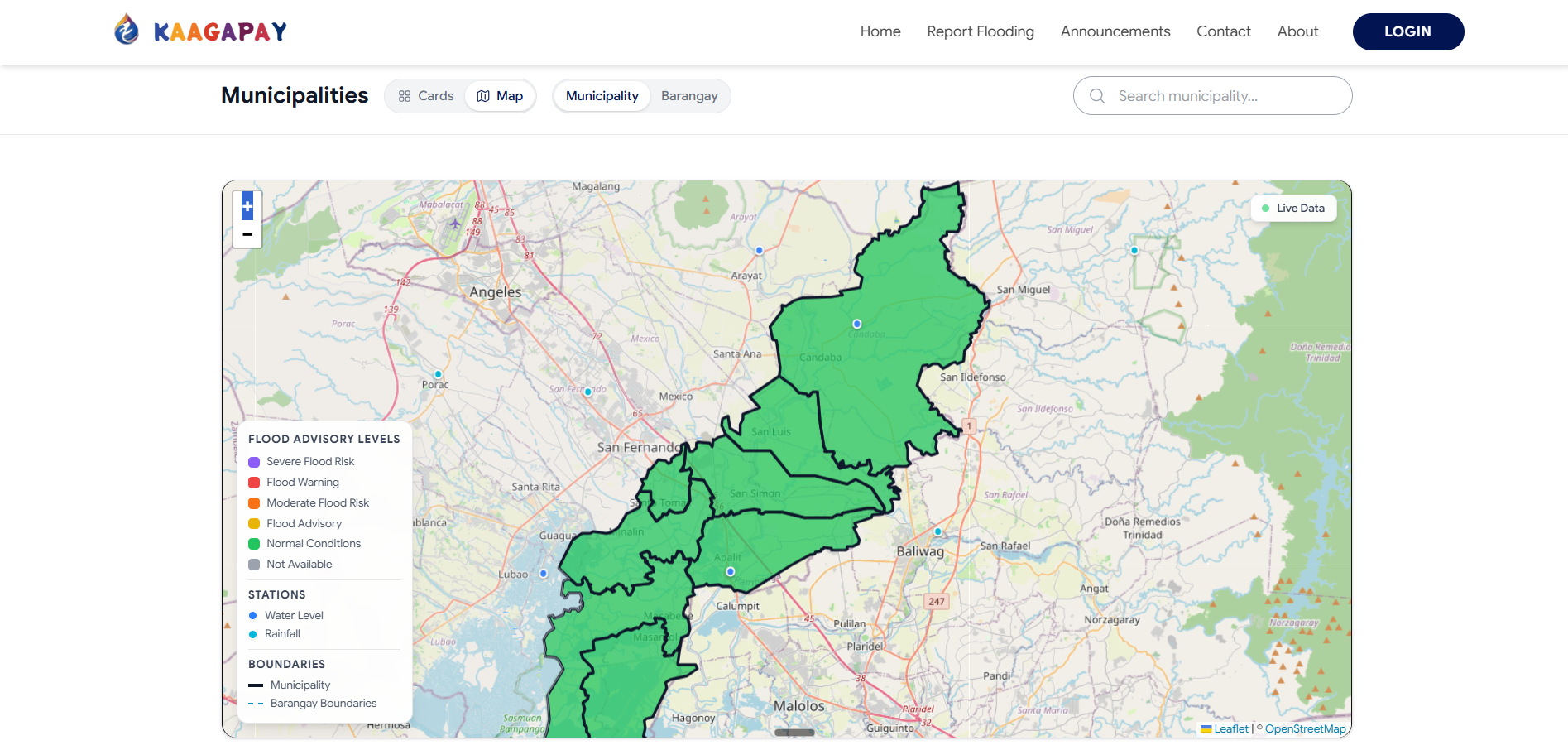The height and width of the screenshot is (750, 1568).
Task: Click station marker near Arayat
Action: 759,250
